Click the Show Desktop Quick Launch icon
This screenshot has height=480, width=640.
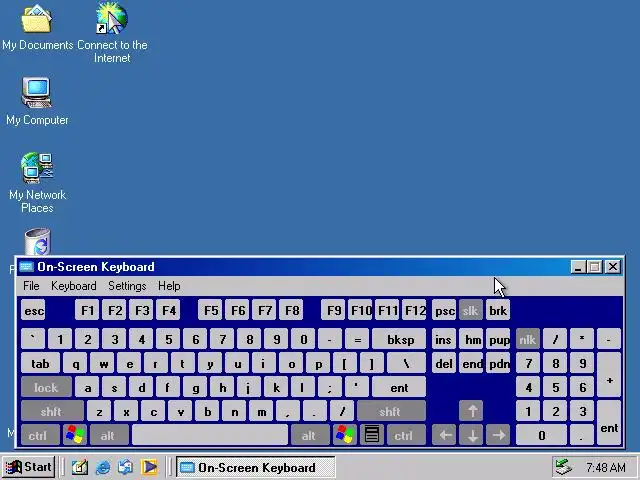[80, 467]
